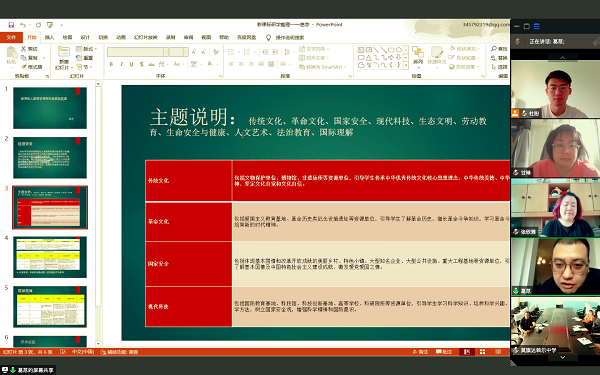Switch to the 设计 (Design) ribbon tab
The width and height of the screenshot is (600, 375).
(85, 37)
